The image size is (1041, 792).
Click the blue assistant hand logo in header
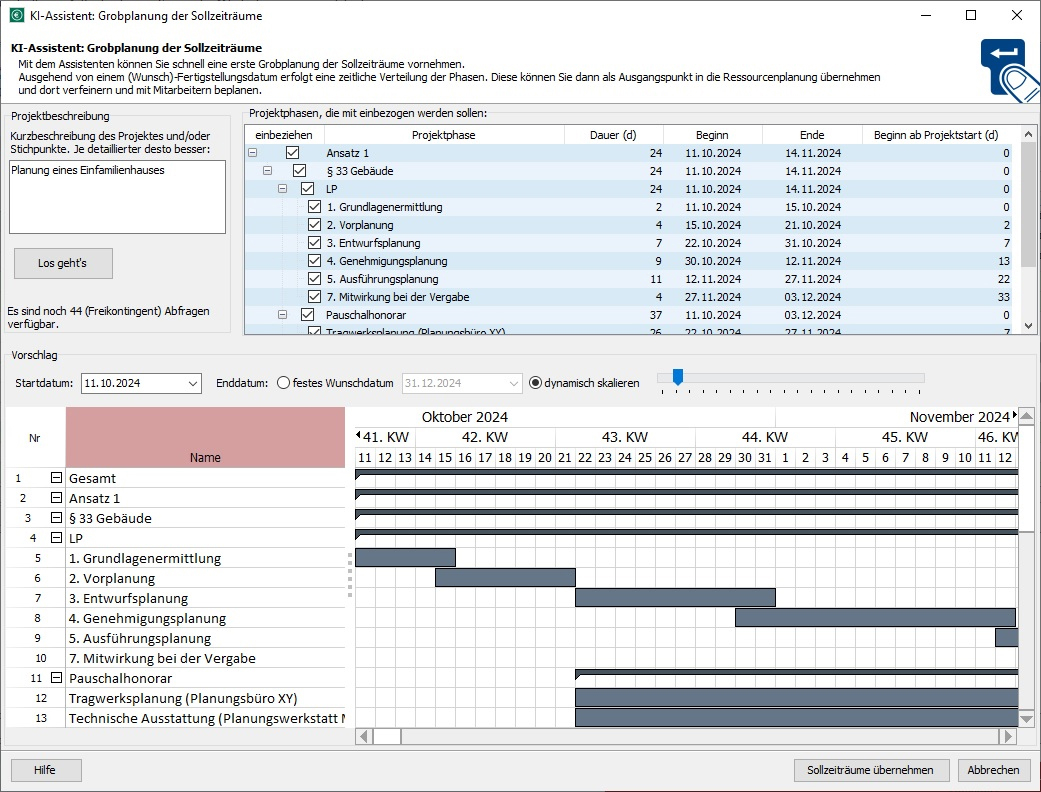(x=1008, y=66)
